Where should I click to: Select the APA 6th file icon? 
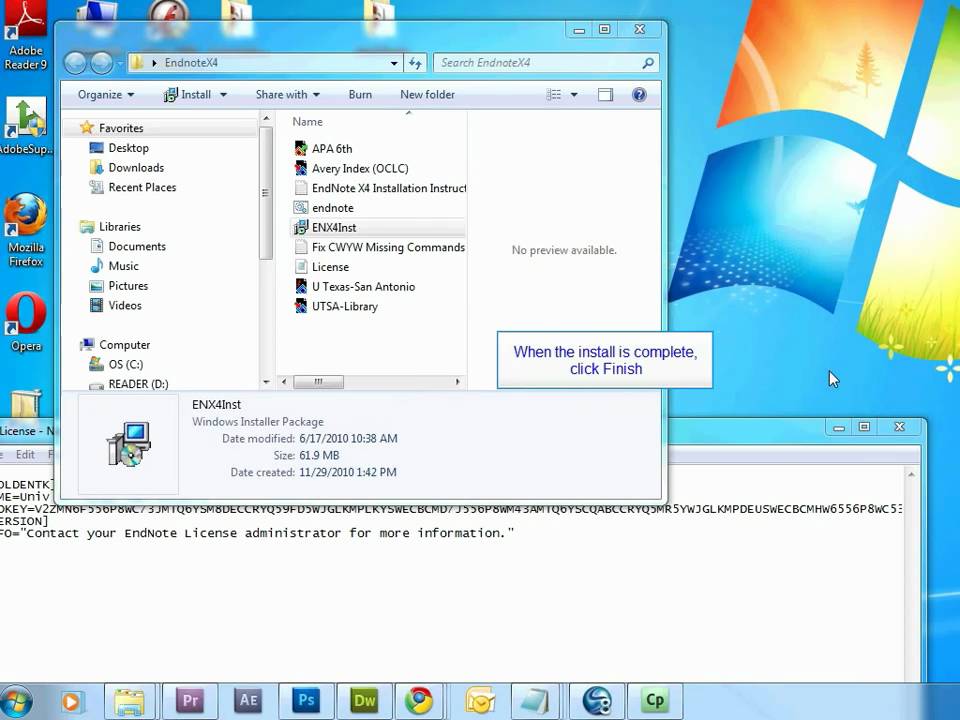click(301, 148)
